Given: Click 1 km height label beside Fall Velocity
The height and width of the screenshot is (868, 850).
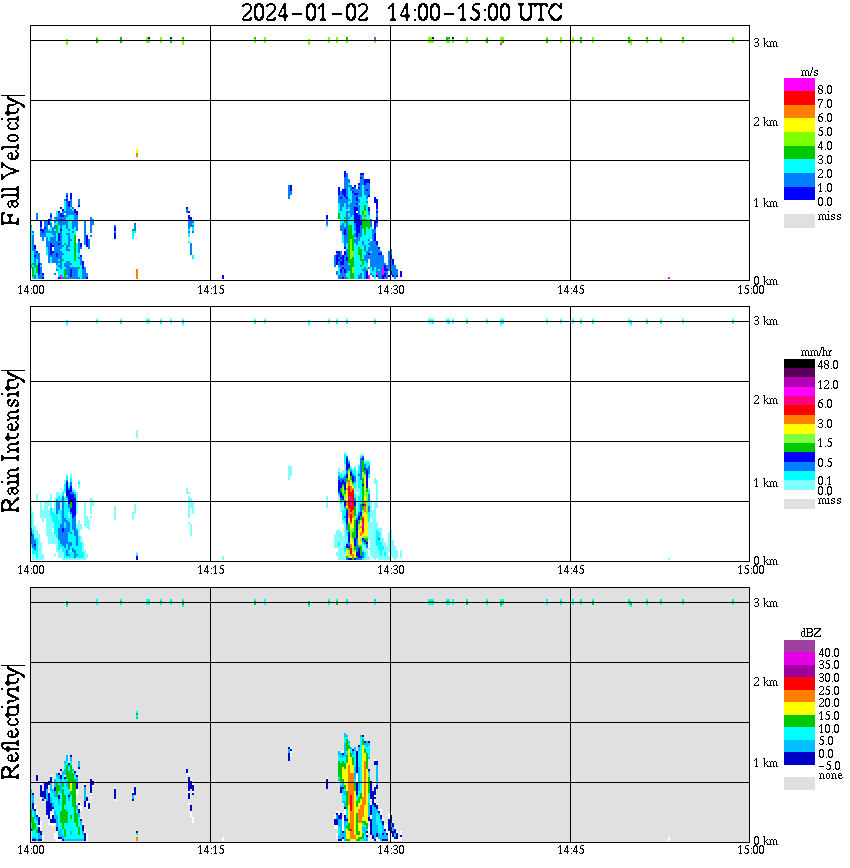Looking at the screenshot, I should (x=765, y=203).
